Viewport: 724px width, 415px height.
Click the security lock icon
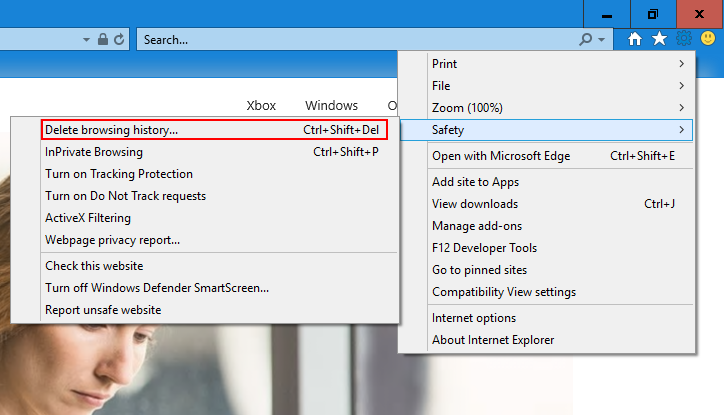103,39
